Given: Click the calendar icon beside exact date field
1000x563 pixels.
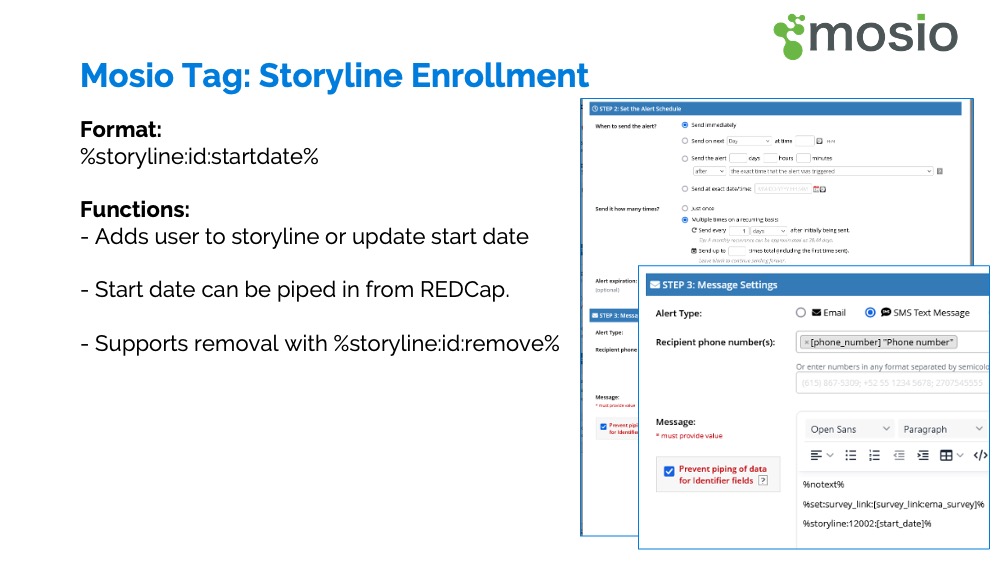Looking at the screenshot, I should [x=816, y=189].
